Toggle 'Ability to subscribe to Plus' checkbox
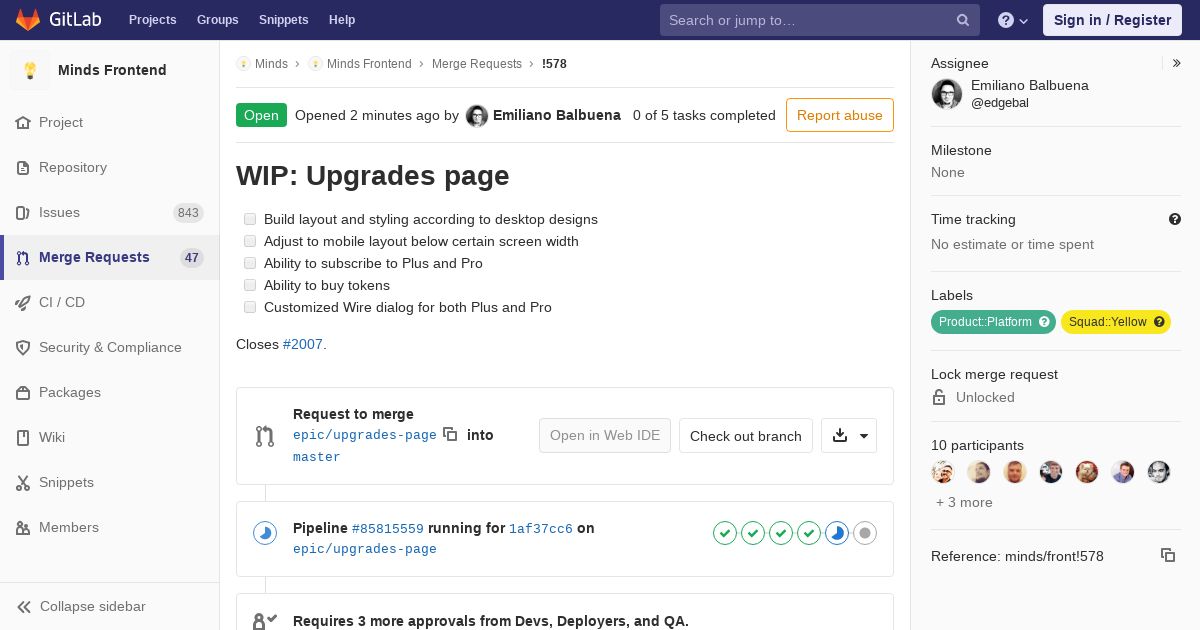 click(250, 263)
